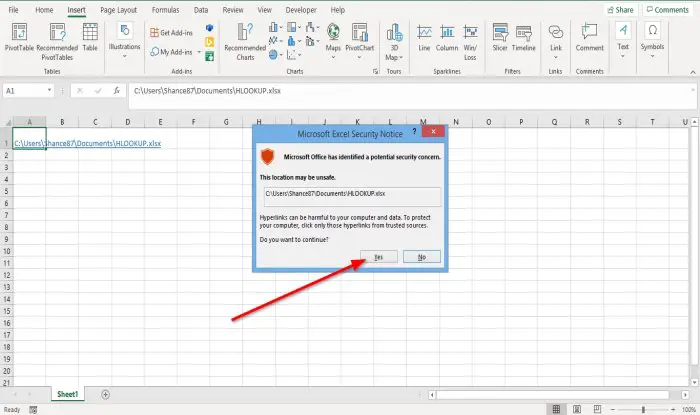This screenshot has height=415, width=700.
Task: Insert line or area chart
Action: (275, 41)
